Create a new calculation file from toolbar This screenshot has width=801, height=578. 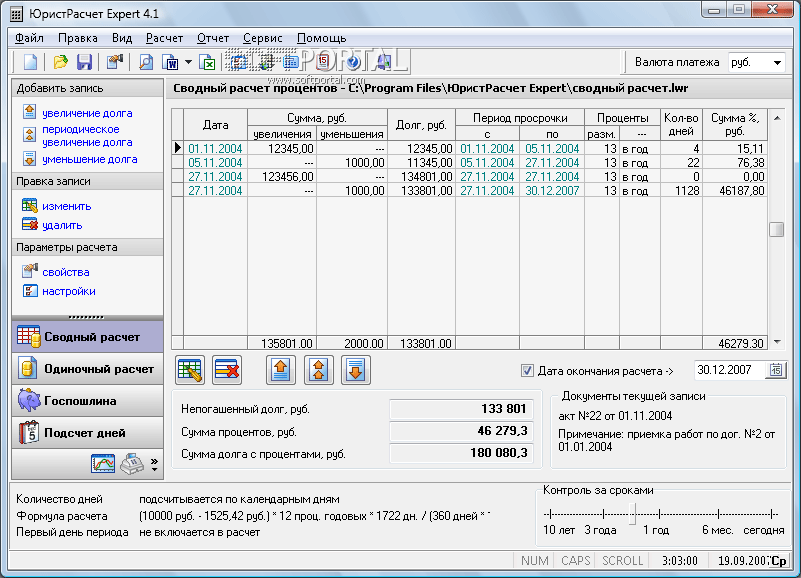30,62
